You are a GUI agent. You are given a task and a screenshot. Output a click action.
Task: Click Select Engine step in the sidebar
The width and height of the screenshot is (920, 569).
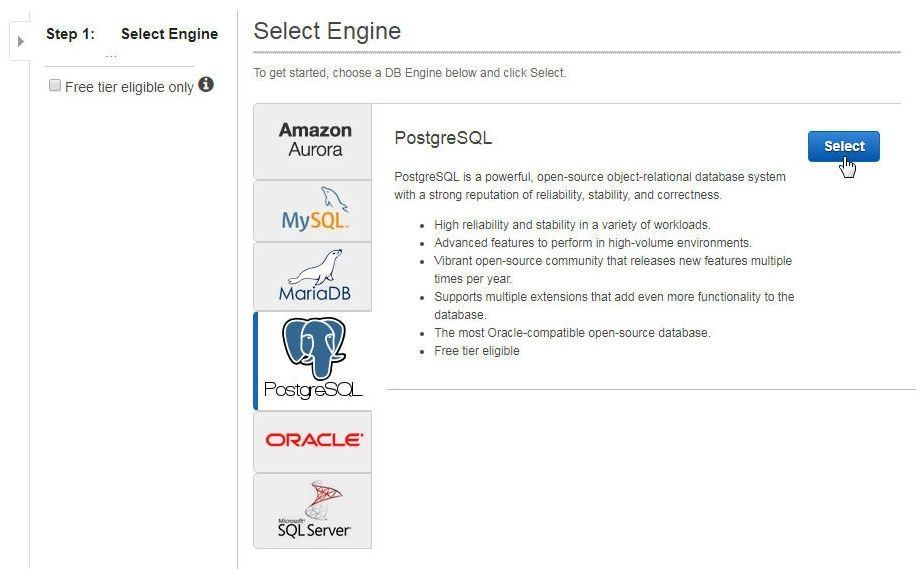tap(170, 34)
